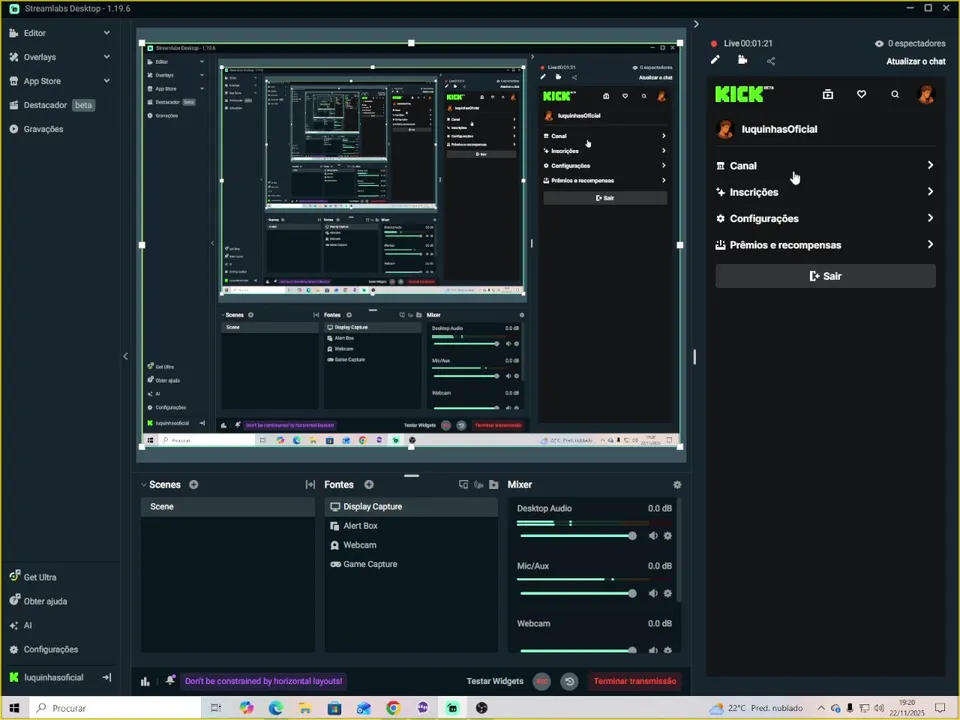This screenshot has height=720, width=960.
Task: Open Destacador beta in sidebar
Action: pos(52,105)
